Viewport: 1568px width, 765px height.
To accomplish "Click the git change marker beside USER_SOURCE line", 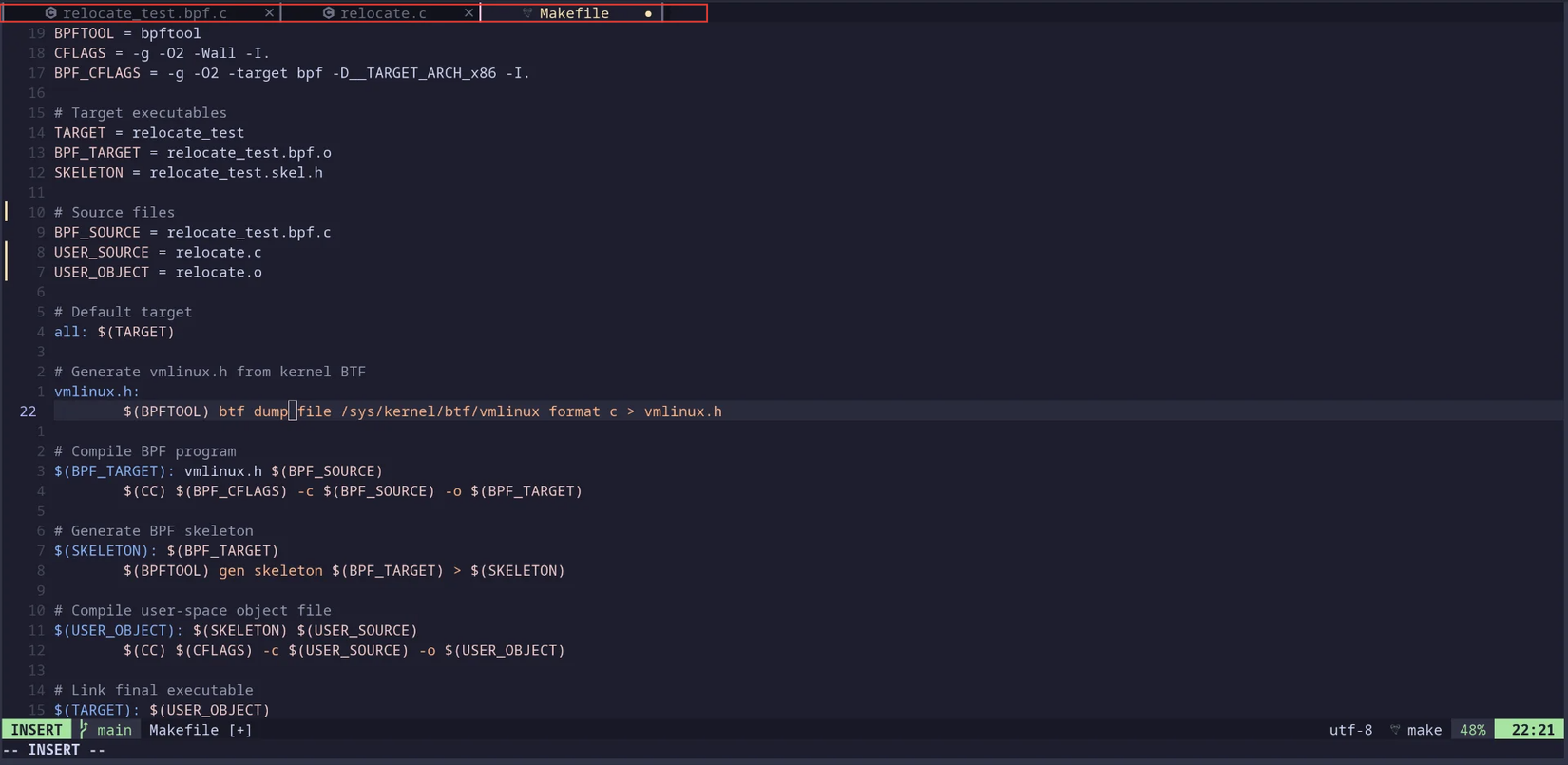I will point(7,253).
